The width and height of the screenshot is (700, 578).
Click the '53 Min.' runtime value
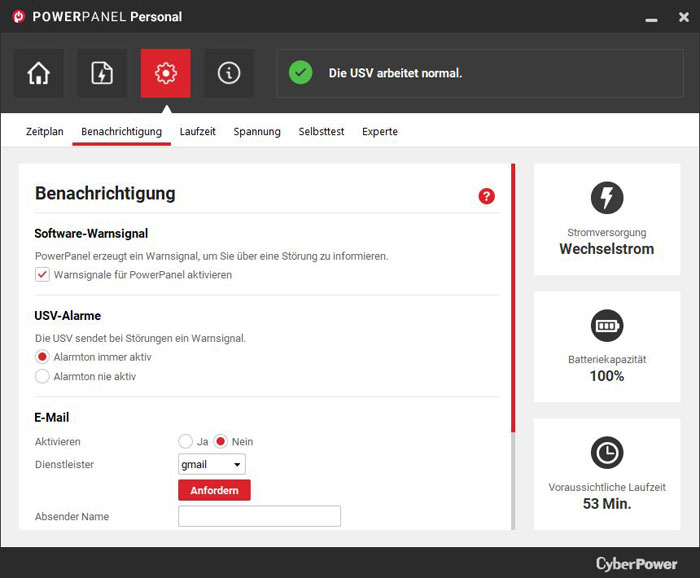click(x=607, y=503)
